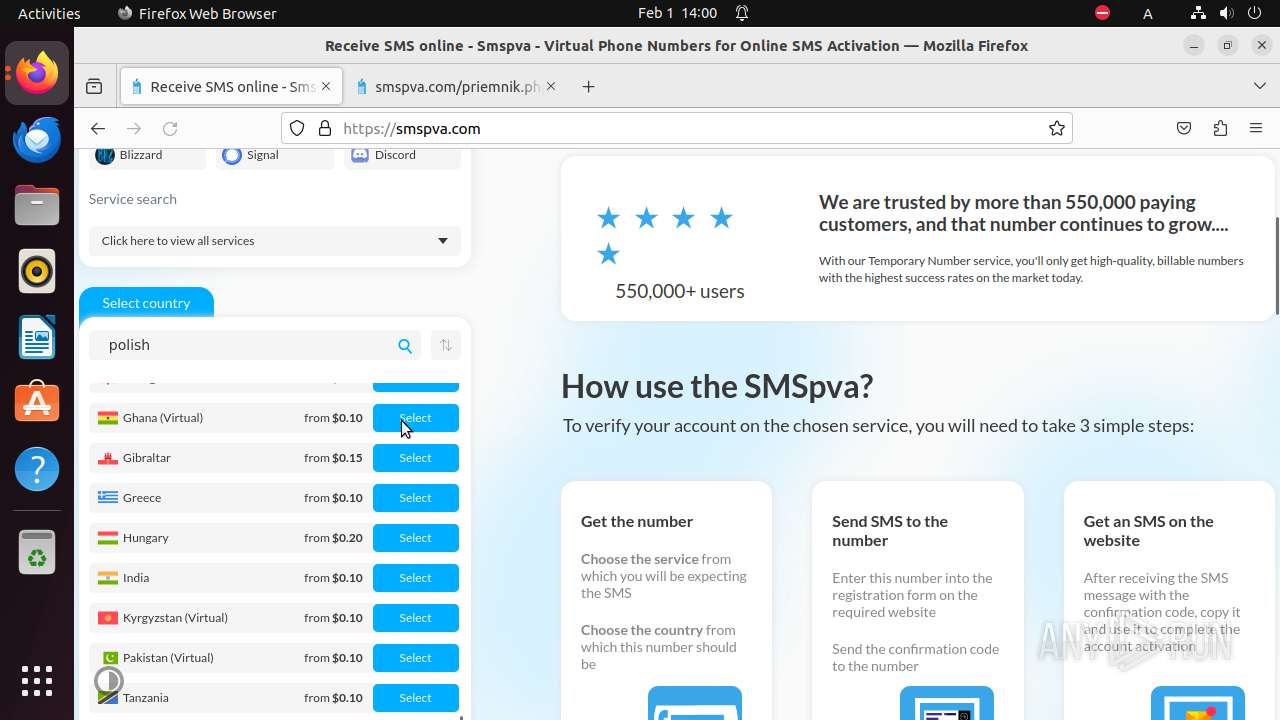Click the red do-not-disturb tray icon
Image resolution: width=1280 pixels, height=720 pixels.
(1102, 13)
